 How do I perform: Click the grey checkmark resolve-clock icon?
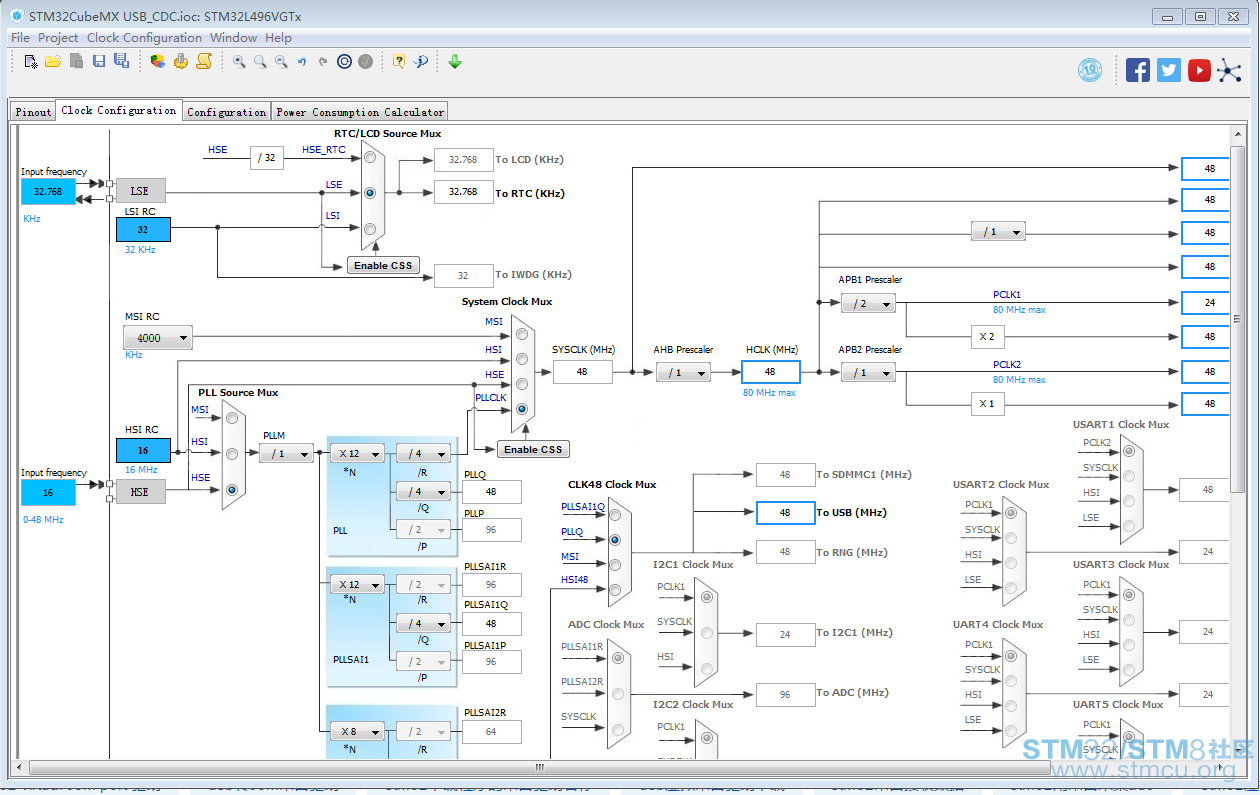[x=366, y=61]
